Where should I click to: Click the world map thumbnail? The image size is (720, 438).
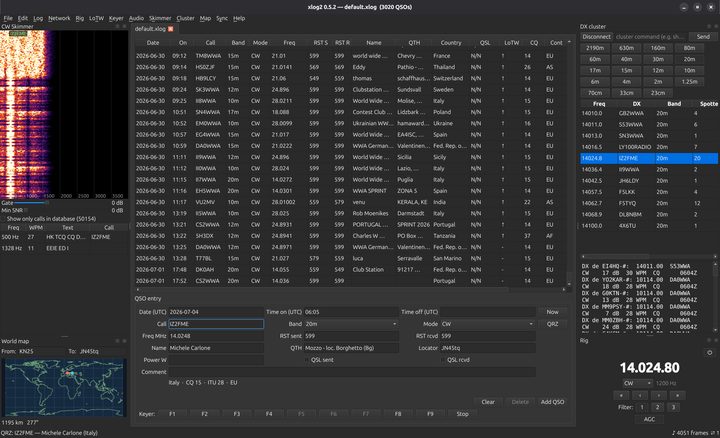click(x=64, y=387)
